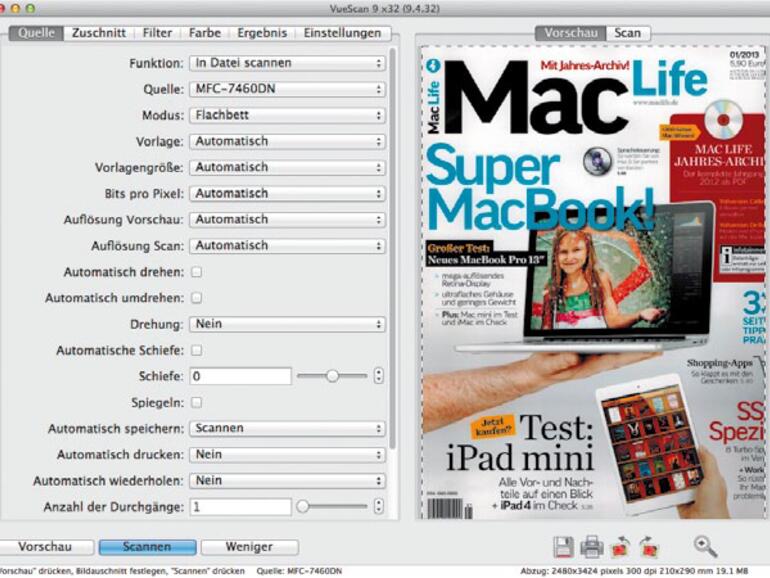
Task: Expand the Bits pro Pixel dropdown
Action: click(x=287, y=193)
